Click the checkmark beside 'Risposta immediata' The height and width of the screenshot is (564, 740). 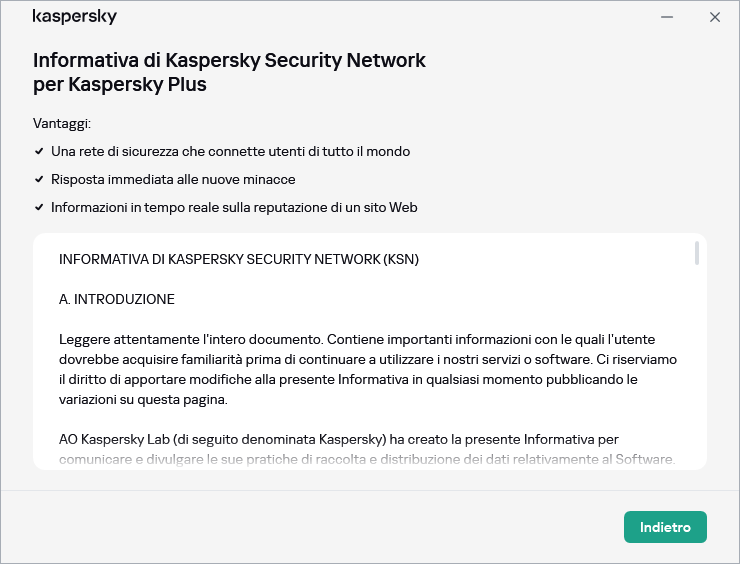coord(39,180)
